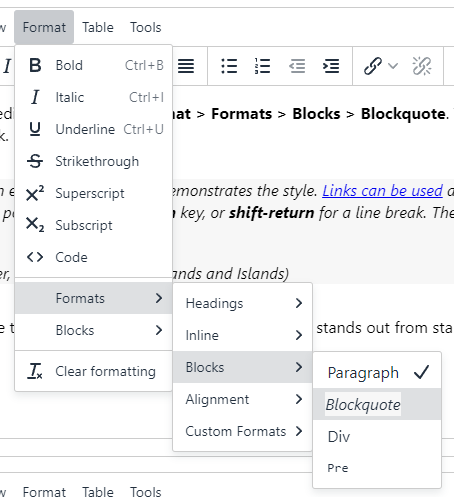The width and height of the screenshot is (454, 497).
Task: Click the insert link chain icon
Action: (x=373, y=66)
